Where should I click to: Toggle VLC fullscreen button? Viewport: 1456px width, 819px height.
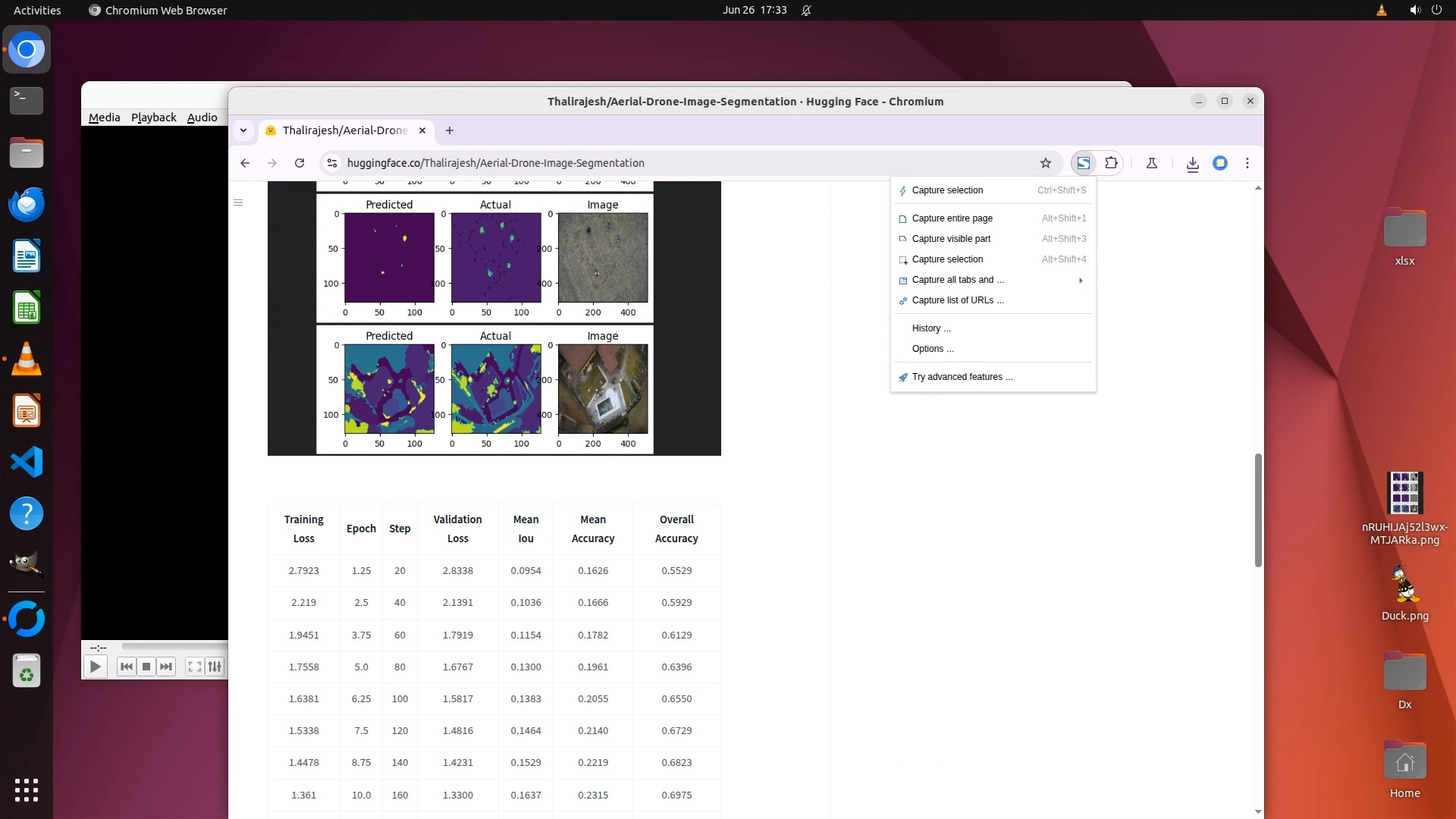(x=194, y=667)
